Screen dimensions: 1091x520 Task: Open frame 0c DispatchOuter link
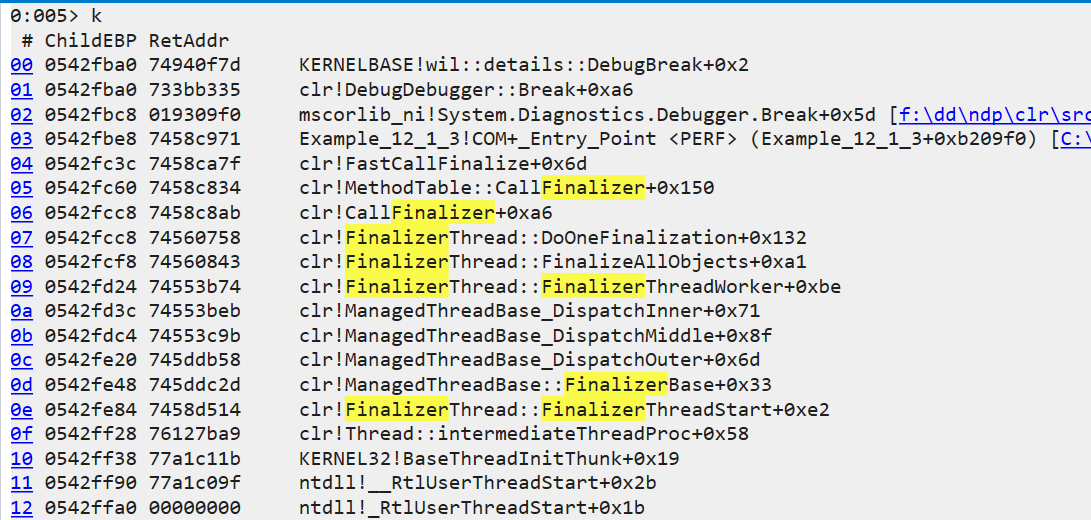pyautogui.click(x=22, y=361)
